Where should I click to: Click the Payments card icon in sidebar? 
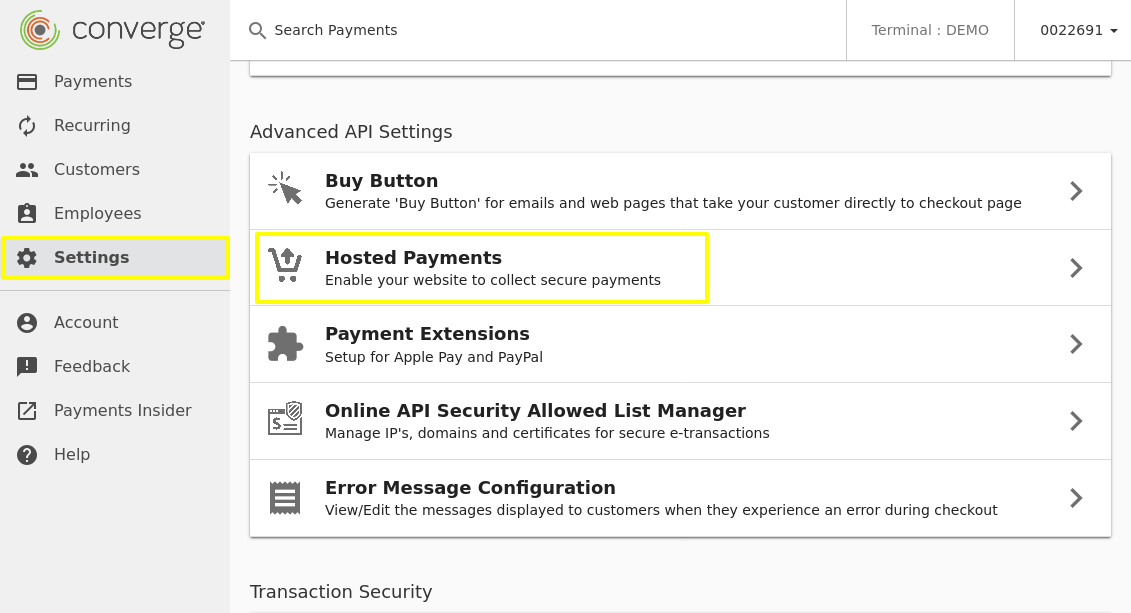(x=27, y=82)
